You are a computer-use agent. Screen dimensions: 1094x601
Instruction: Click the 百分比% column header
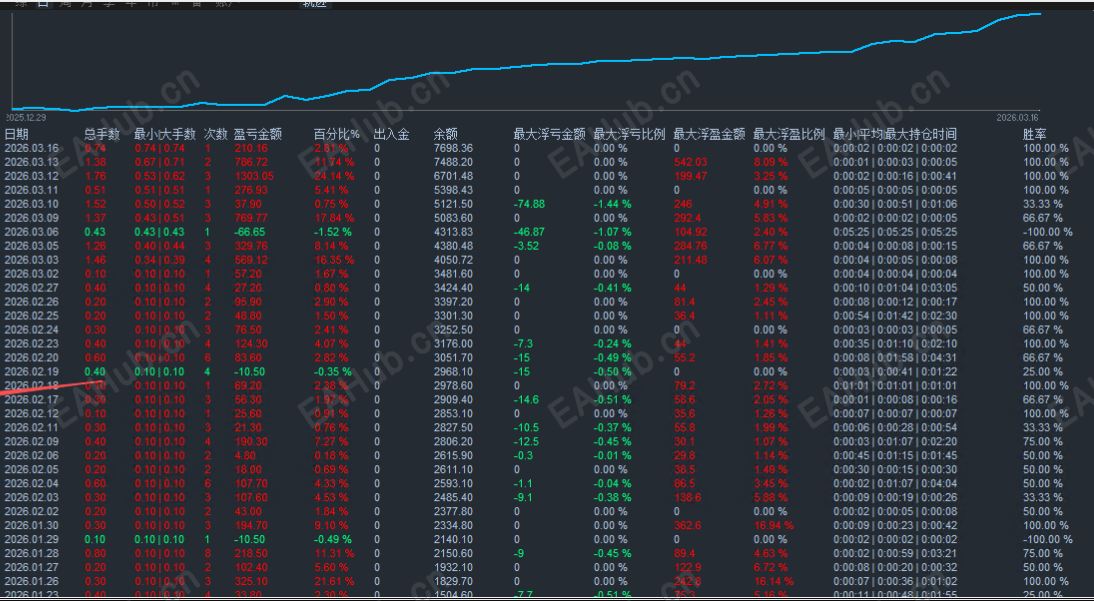tap(336, 134)
